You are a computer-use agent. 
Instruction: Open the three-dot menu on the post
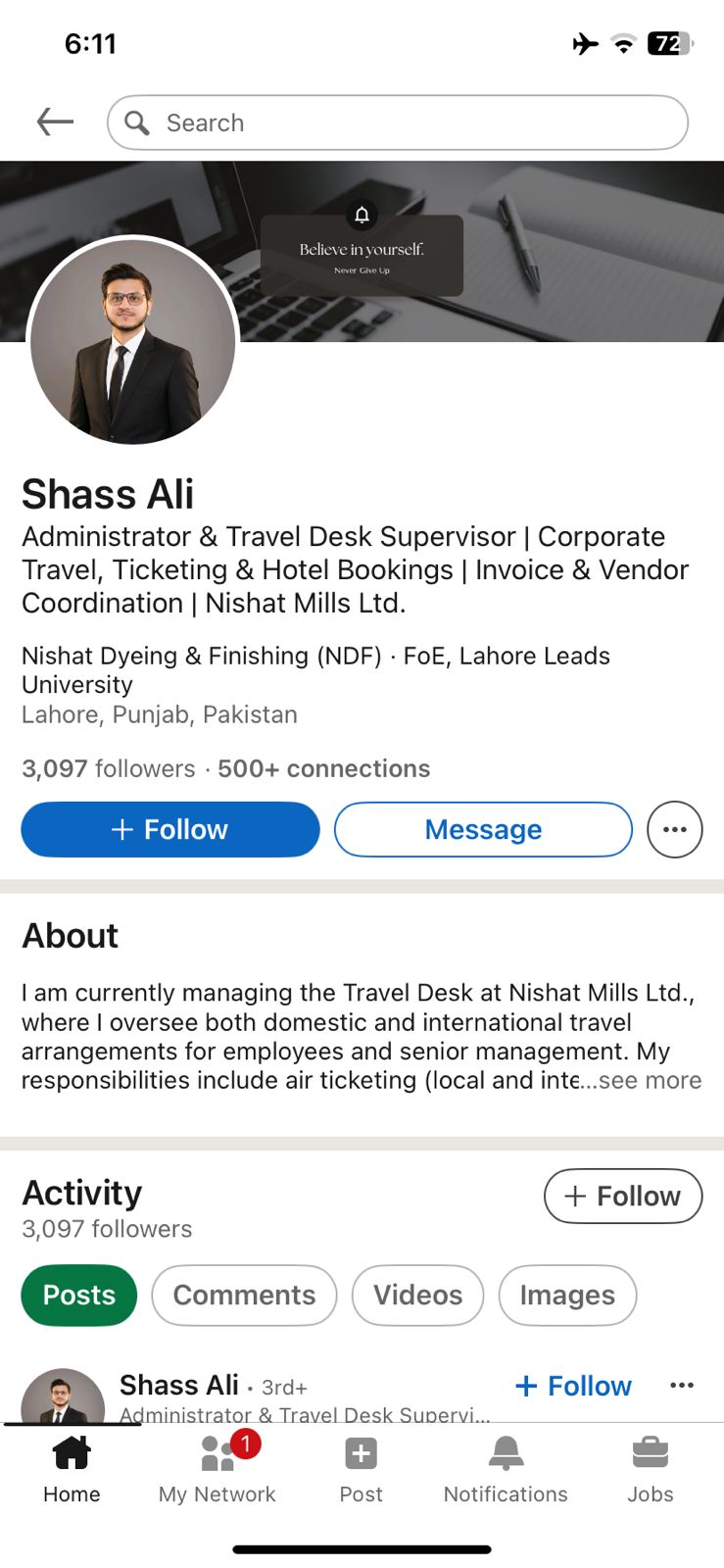[682, 1385]
